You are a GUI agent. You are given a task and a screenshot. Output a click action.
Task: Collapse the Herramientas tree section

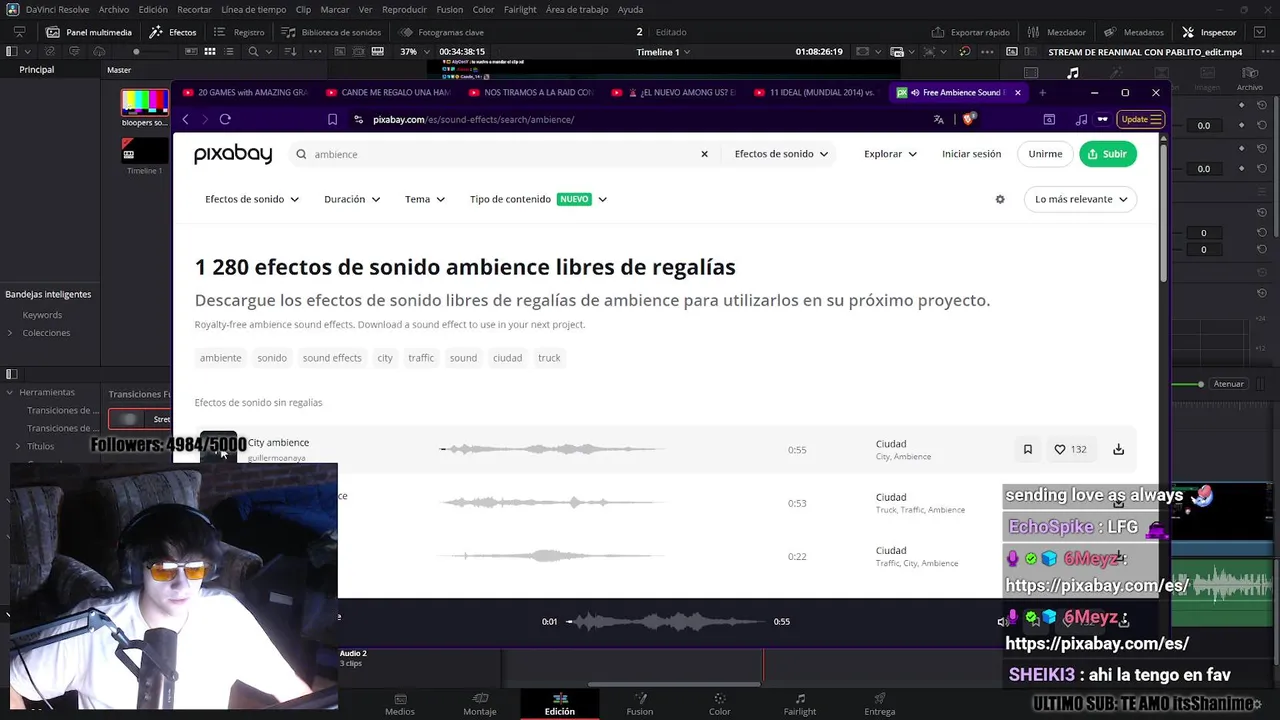point(9,392)
